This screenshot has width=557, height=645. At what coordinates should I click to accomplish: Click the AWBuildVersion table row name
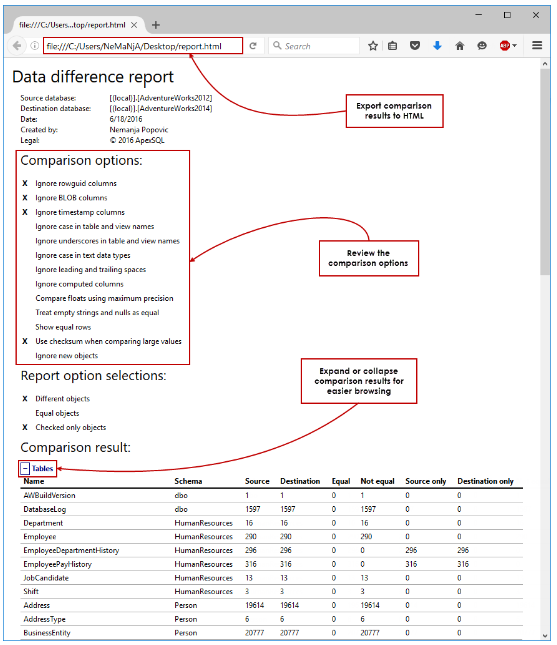(x=49, y=495)
